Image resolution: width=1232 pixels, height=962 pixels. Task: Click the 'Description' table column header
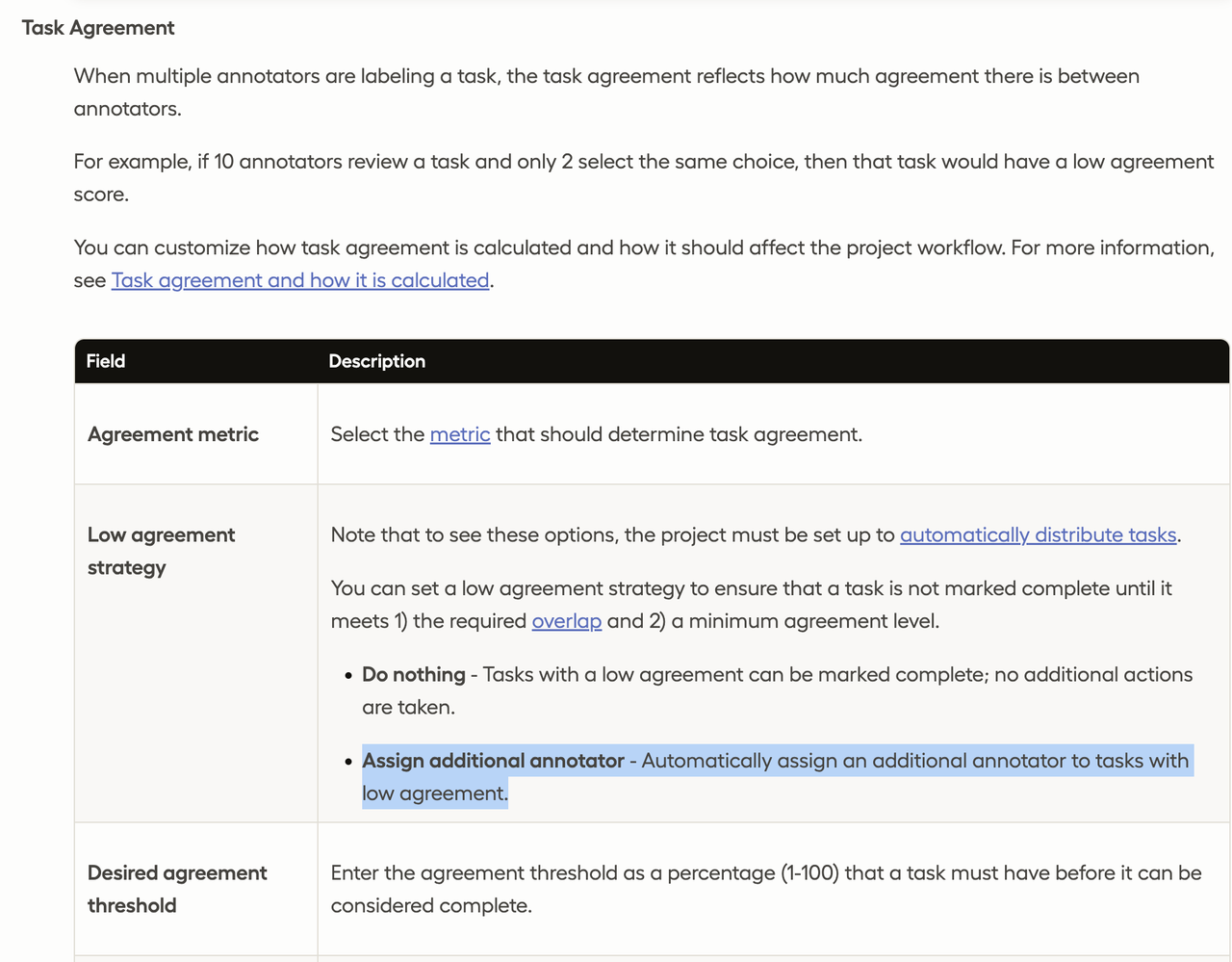[x=376, y=361]
